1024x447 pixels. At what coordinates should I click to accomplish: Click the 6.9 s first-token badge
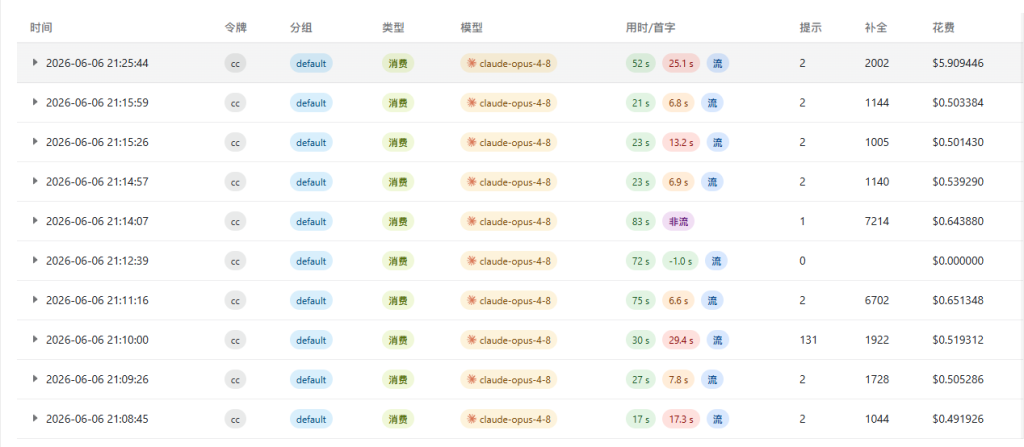(x=679, y=182)
